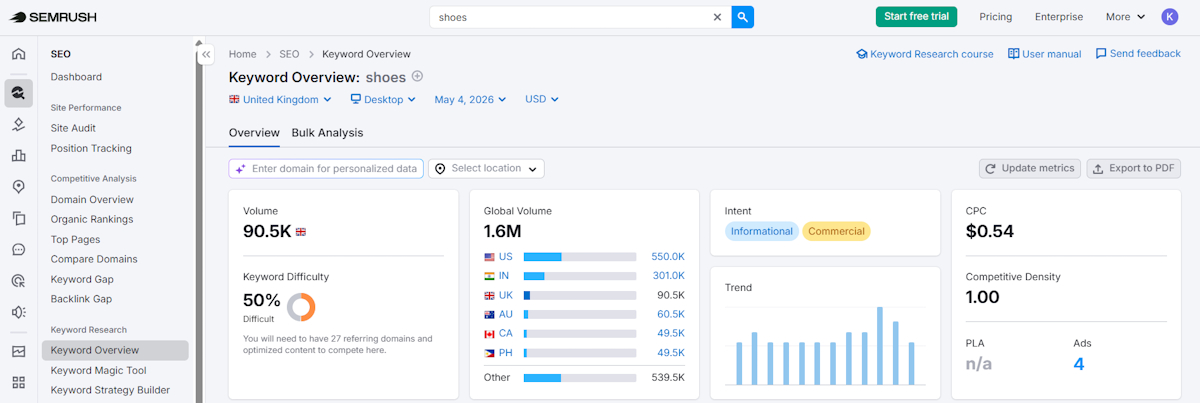The image size is (1200, 403).
Task: Click the Informational intent badge
Action: (762, 231)
